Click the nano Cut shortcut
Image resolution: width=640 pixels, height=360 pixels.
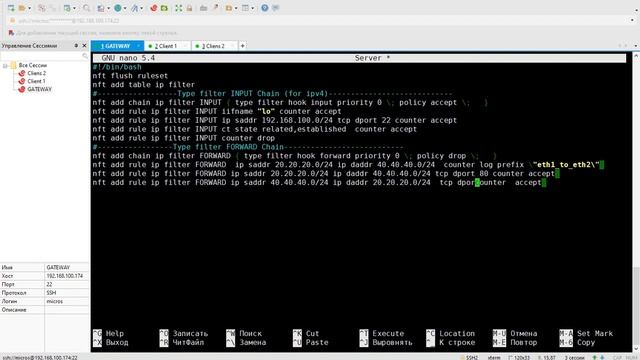tap(306, 333)
